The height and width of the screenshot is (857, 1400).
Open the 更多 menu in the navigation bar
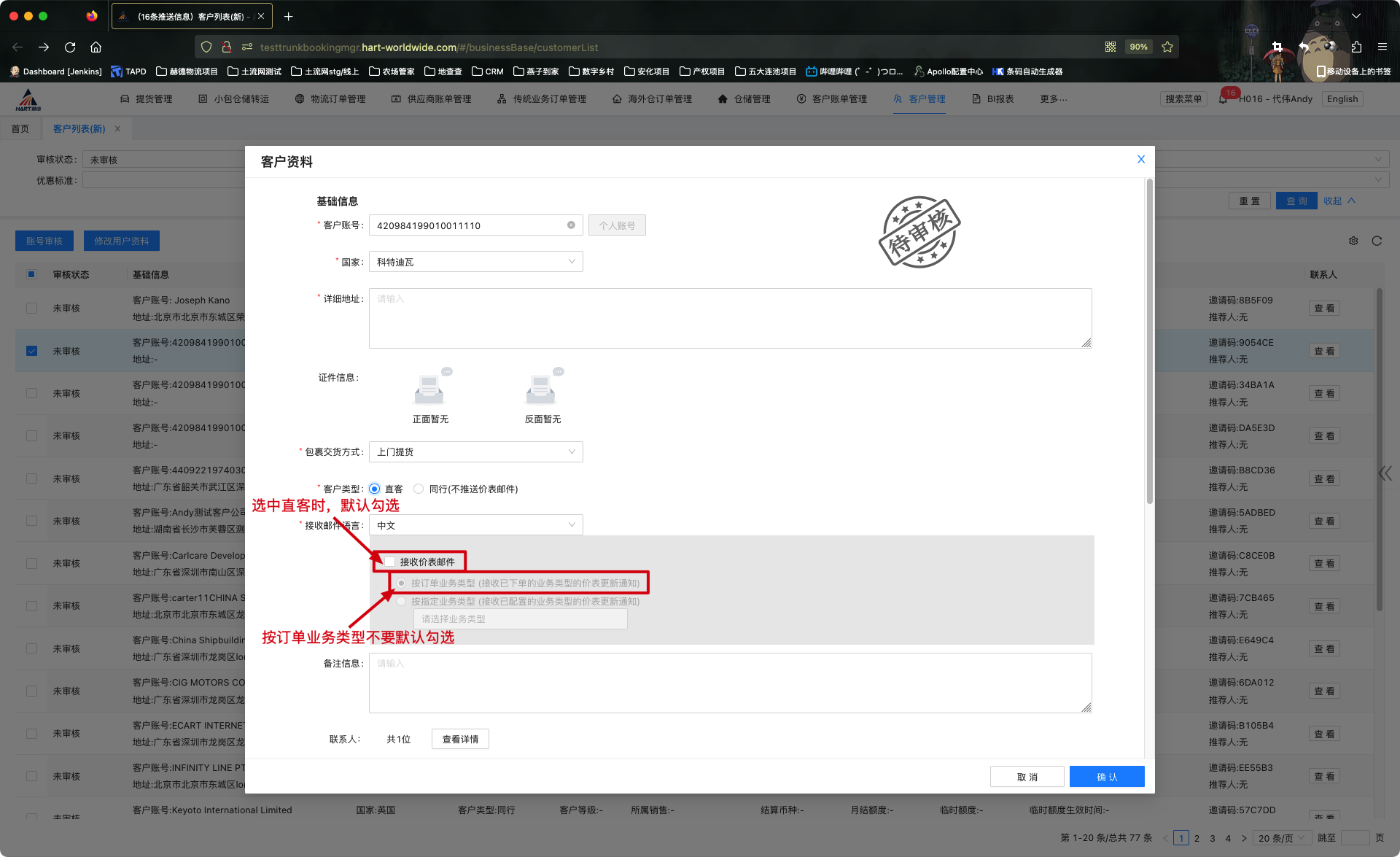(1053, 98)
